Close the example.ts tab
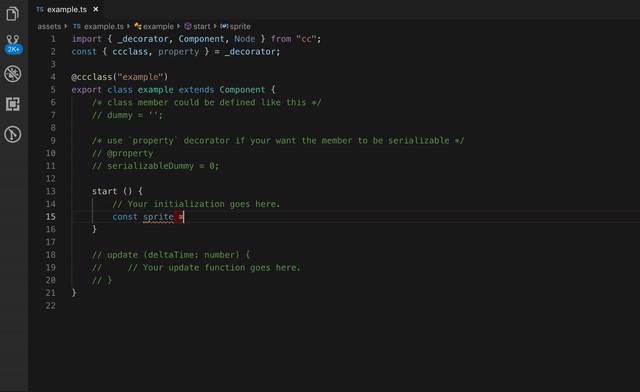Viewport: 640px width, 392px height. point(96,9)
